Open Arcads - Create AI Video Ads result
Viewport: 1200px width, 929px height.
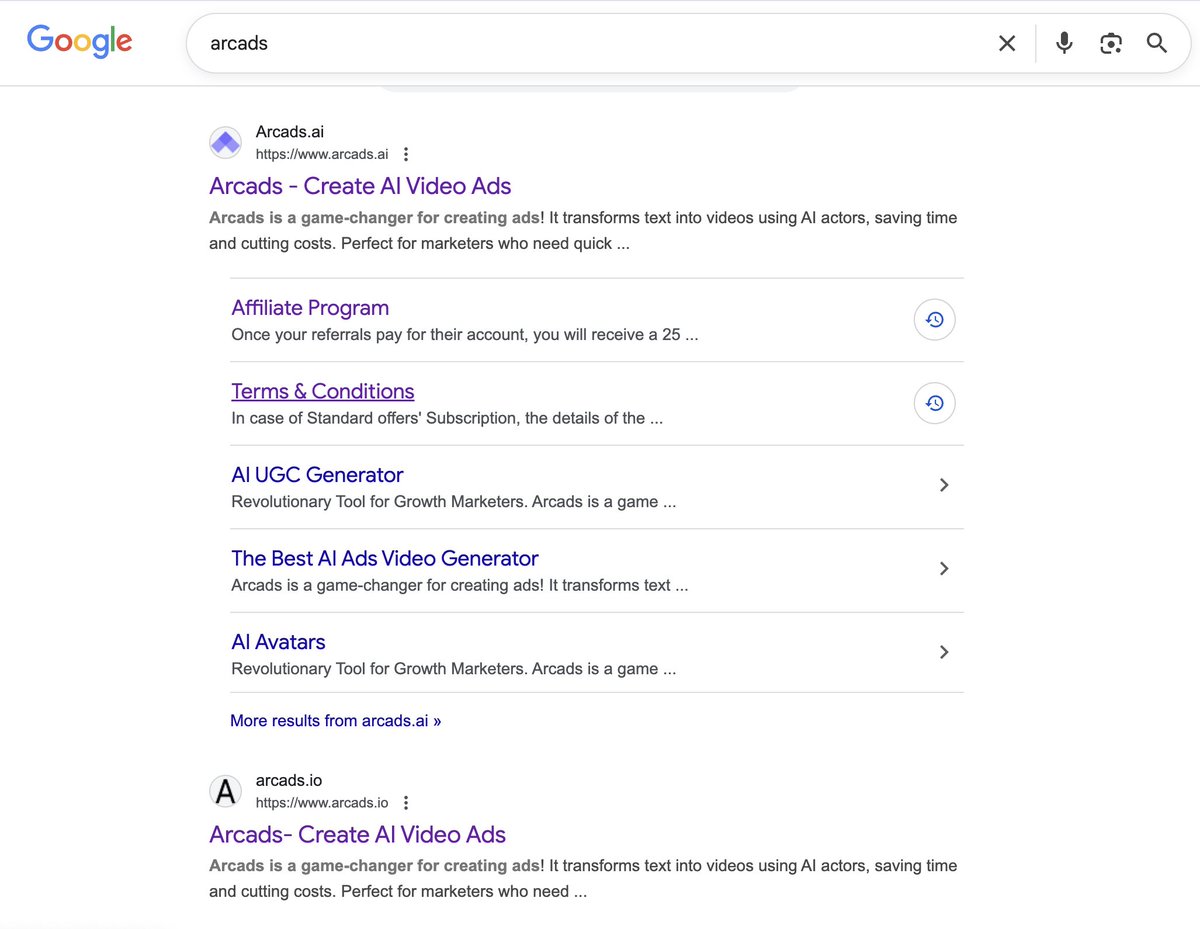[360, 186]
